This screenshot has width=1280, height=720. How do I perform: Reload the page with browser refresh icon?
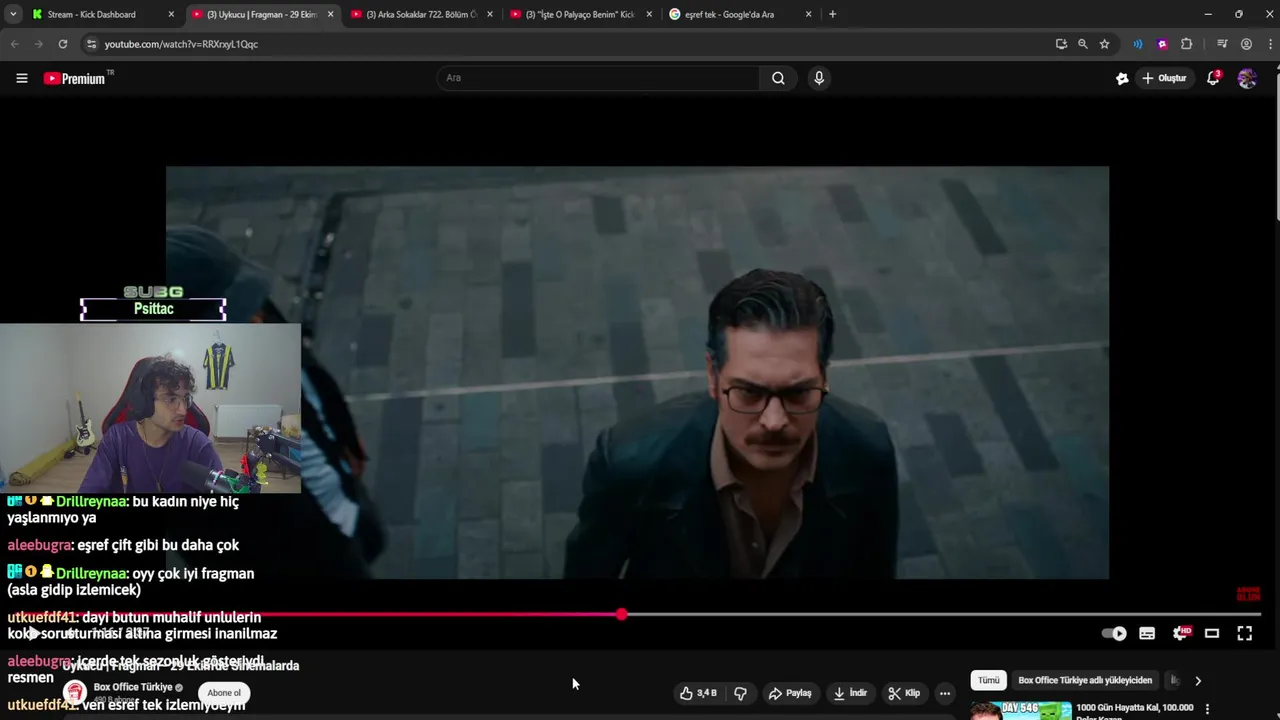click(x=63, y=44)
